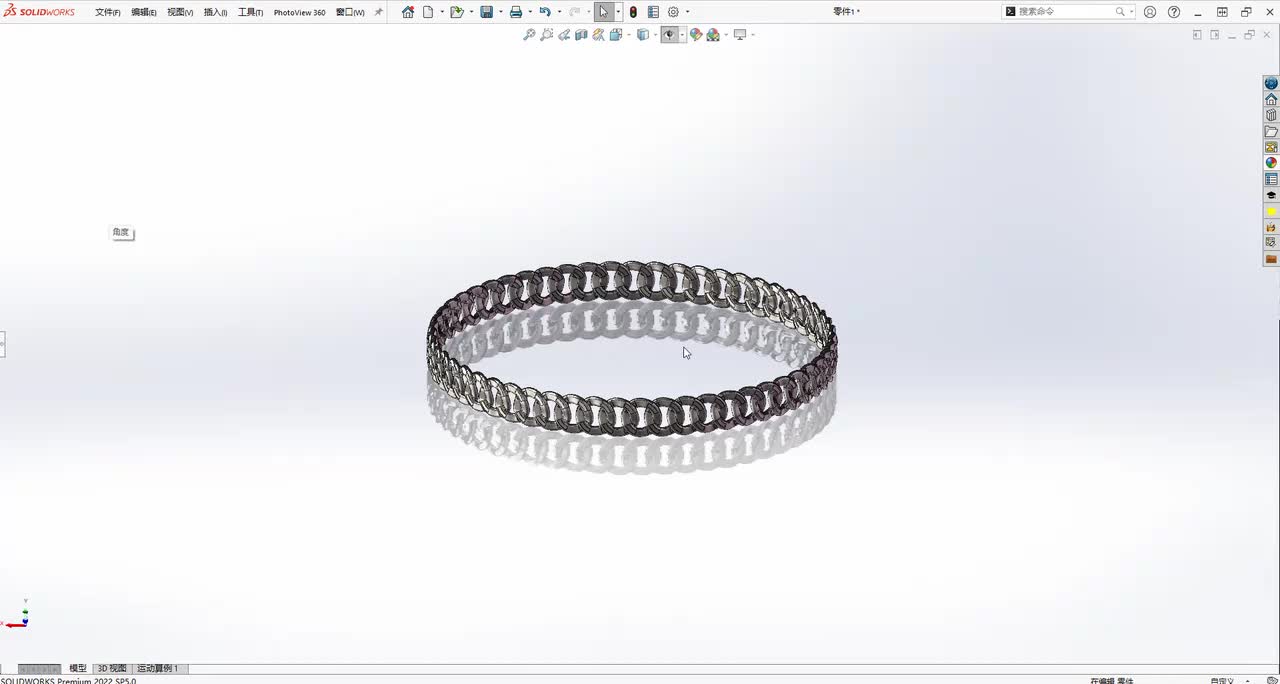Click Section View icon

coord(581,35)
